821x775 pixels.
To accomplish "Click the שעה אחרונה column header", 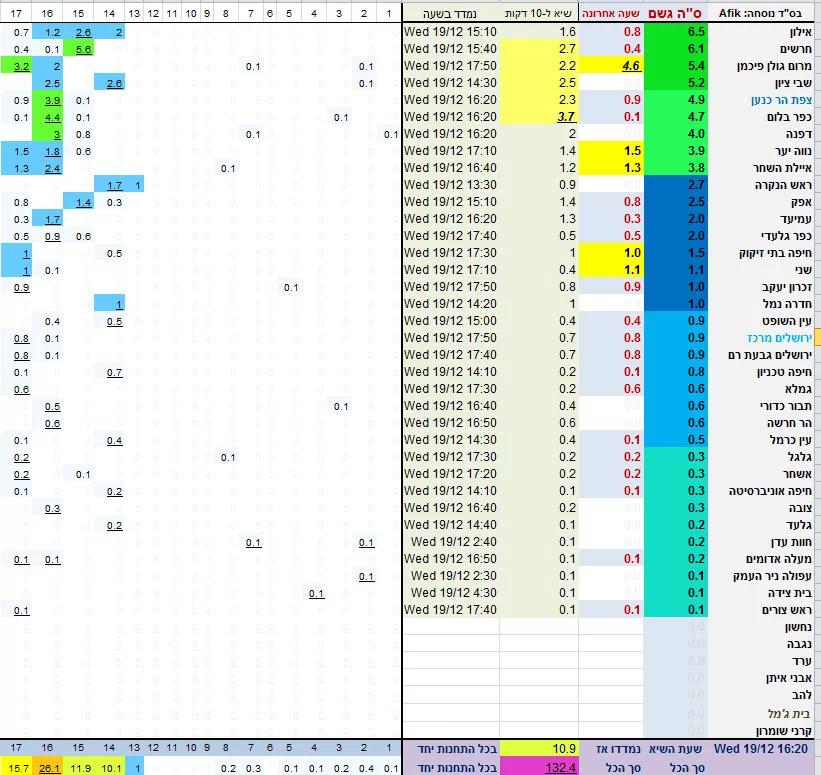I will pos(612,15).
